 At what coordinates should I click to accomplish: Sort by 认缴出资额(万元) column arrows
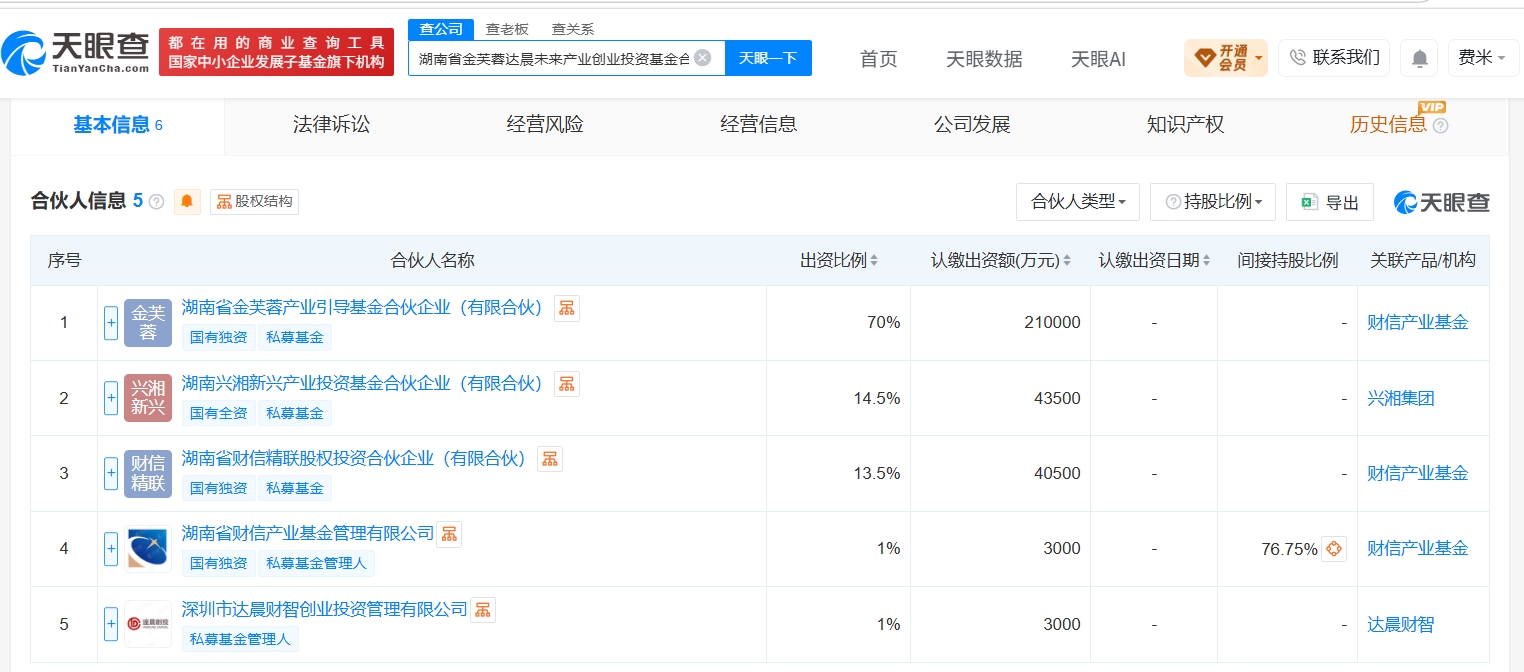[1066, 261]
